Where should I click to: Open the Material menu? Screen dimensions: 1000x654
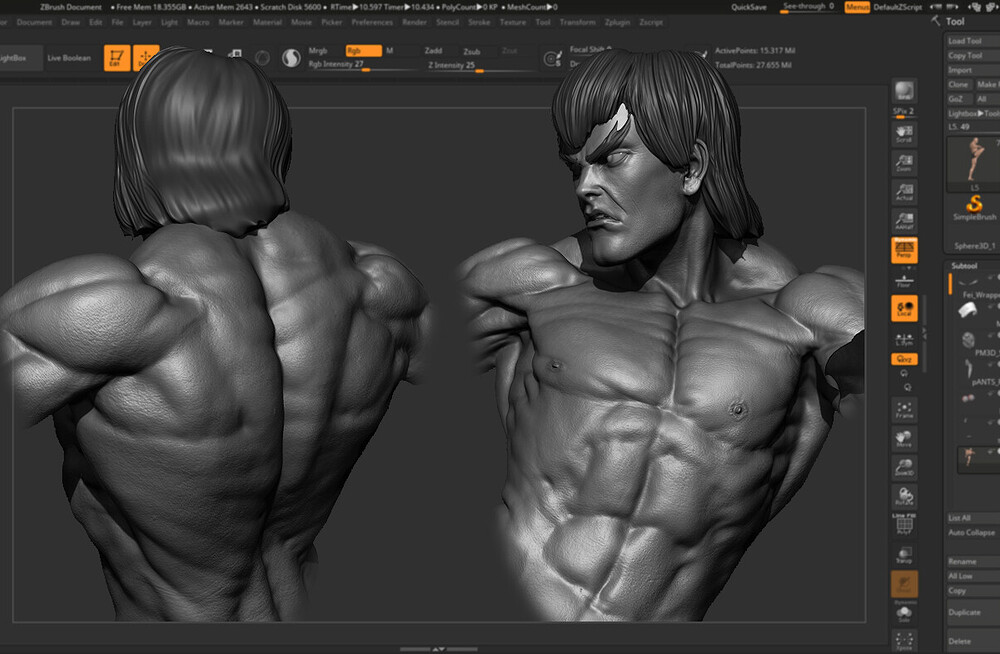pos(267,22)
